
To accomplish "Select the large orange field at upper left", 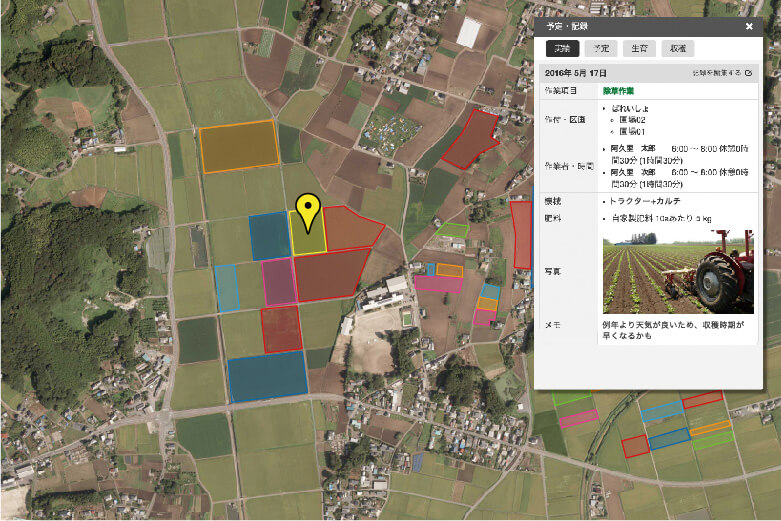I will pos(239,146).
